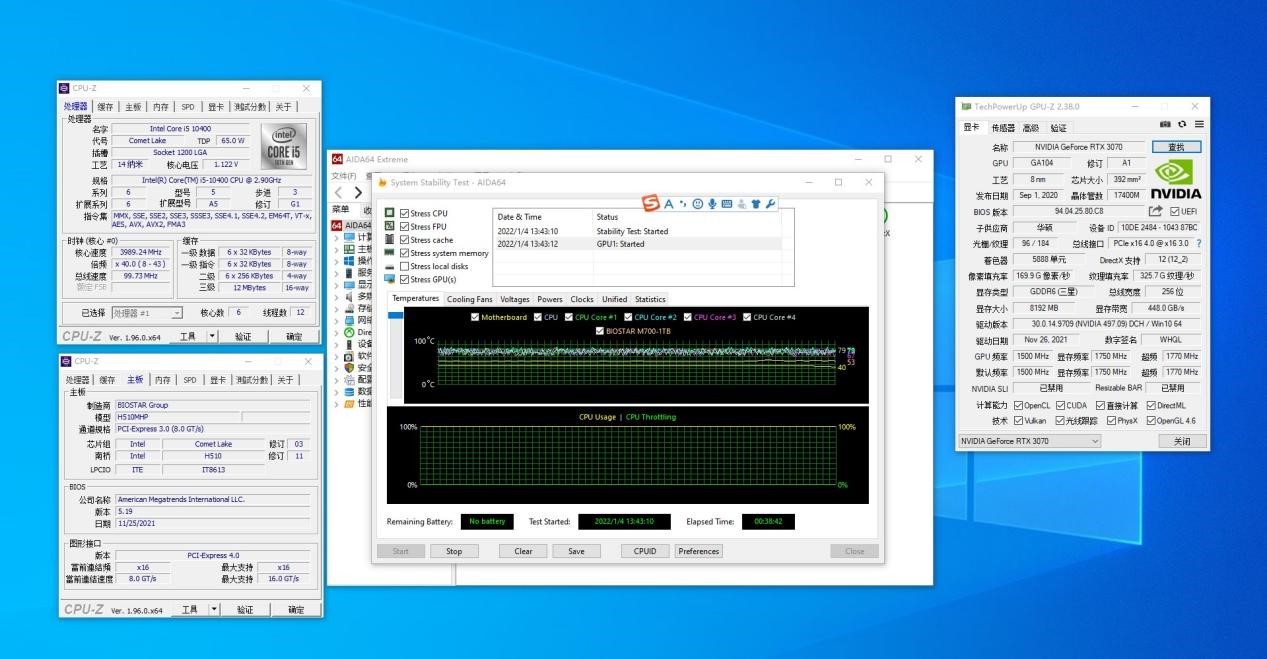Click the blue marker on the temperature graph side bar
Screen dimensions: 1267x659
[396, 316]
